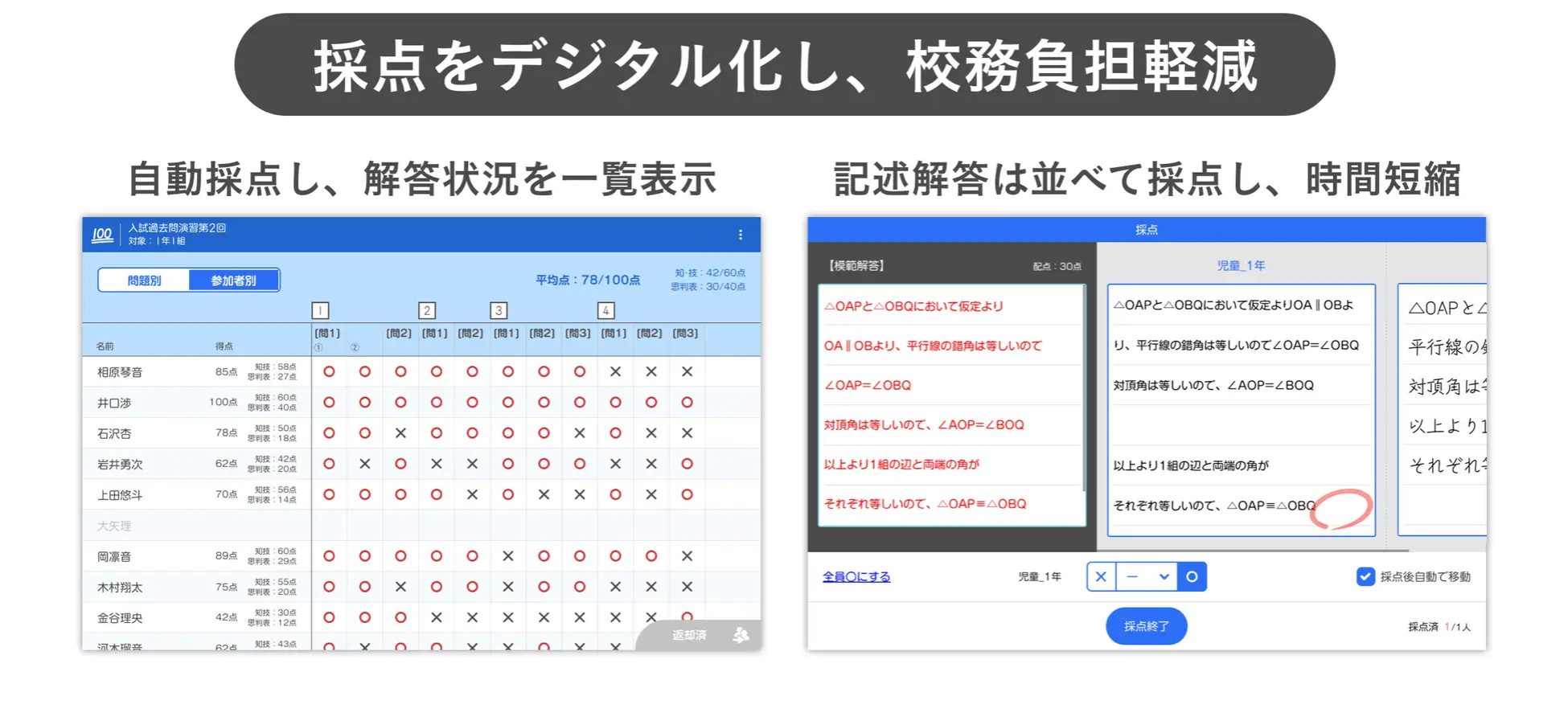1568x725 pixels.
Task: Switch to the 問題別 tab
Action: coord(144,281)
